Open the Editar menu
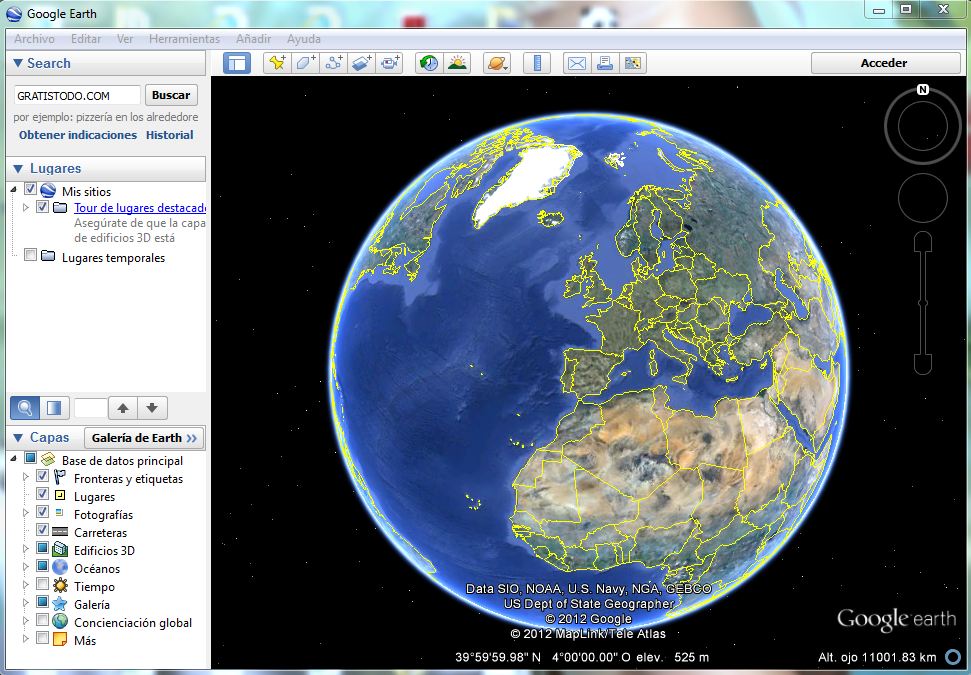This screenshot has height=675, width=971. [x=86, y=38]
